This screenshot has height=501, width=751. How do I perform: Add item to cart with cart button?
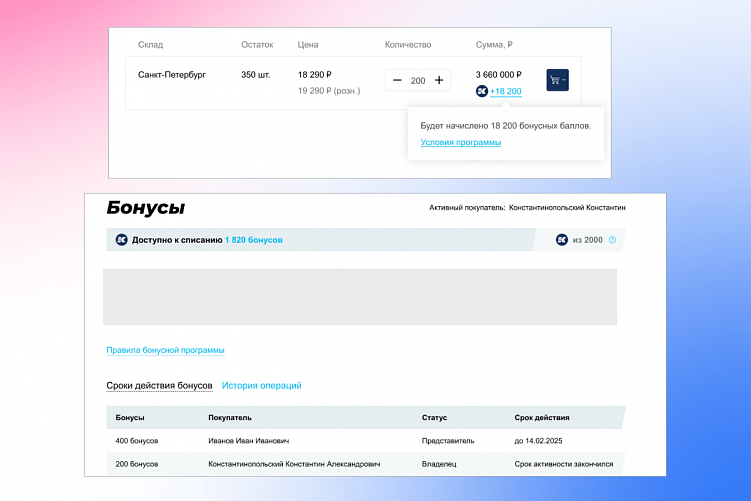(558, 80)
